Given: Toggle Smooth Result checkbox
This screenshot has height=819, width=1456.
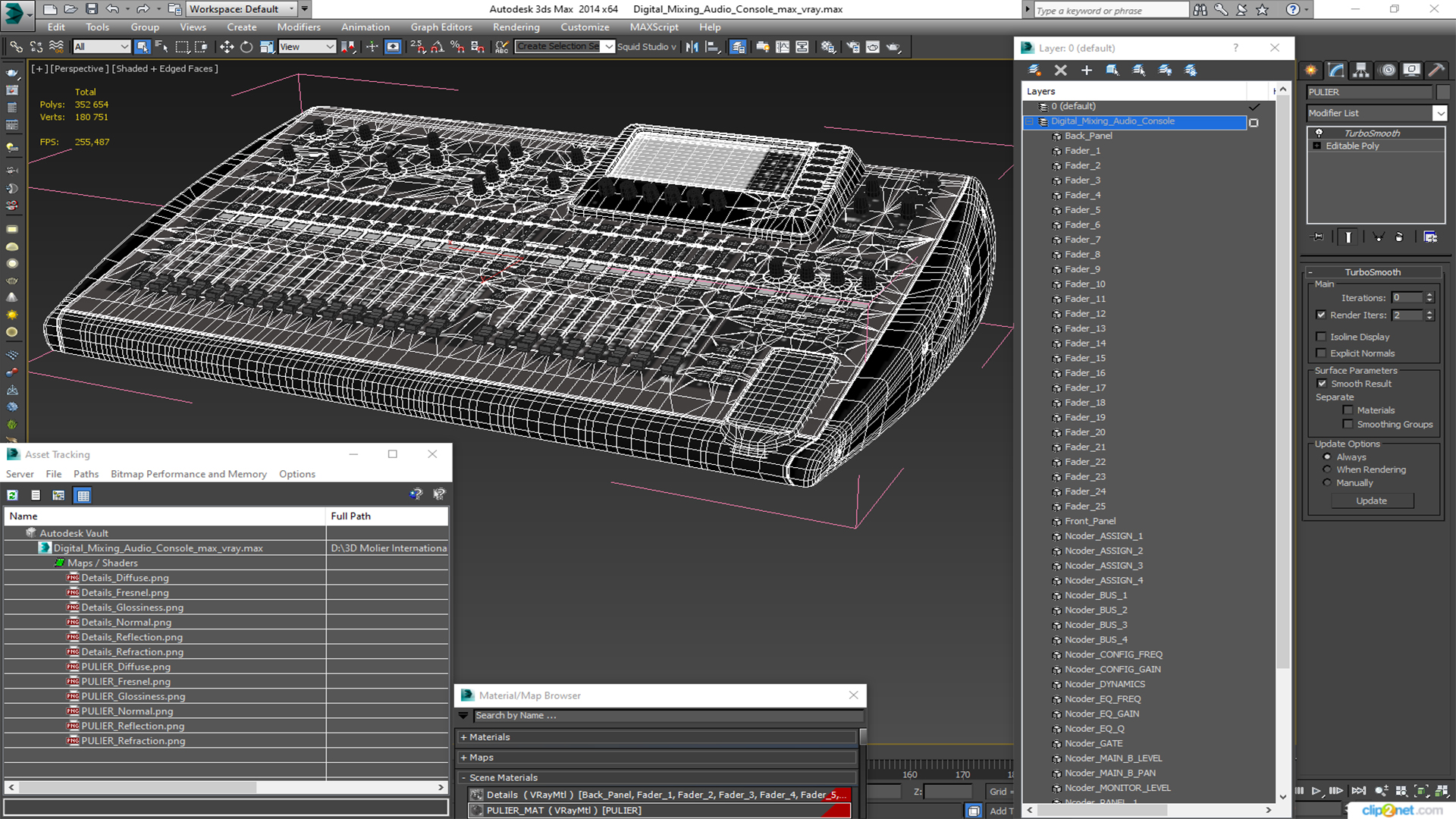Looking at the screenshot, I should 1322,384.
